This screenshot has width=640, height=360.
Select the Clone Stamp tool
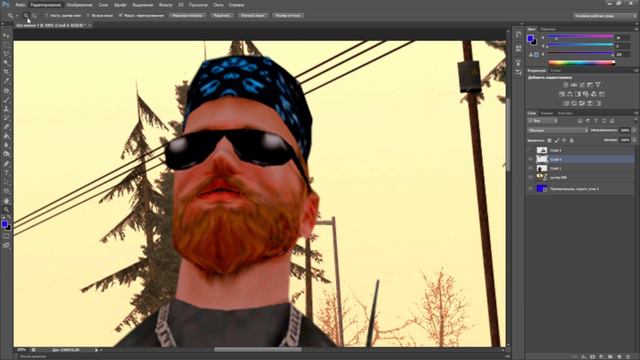pyautogui.click(x=6, y=109)
